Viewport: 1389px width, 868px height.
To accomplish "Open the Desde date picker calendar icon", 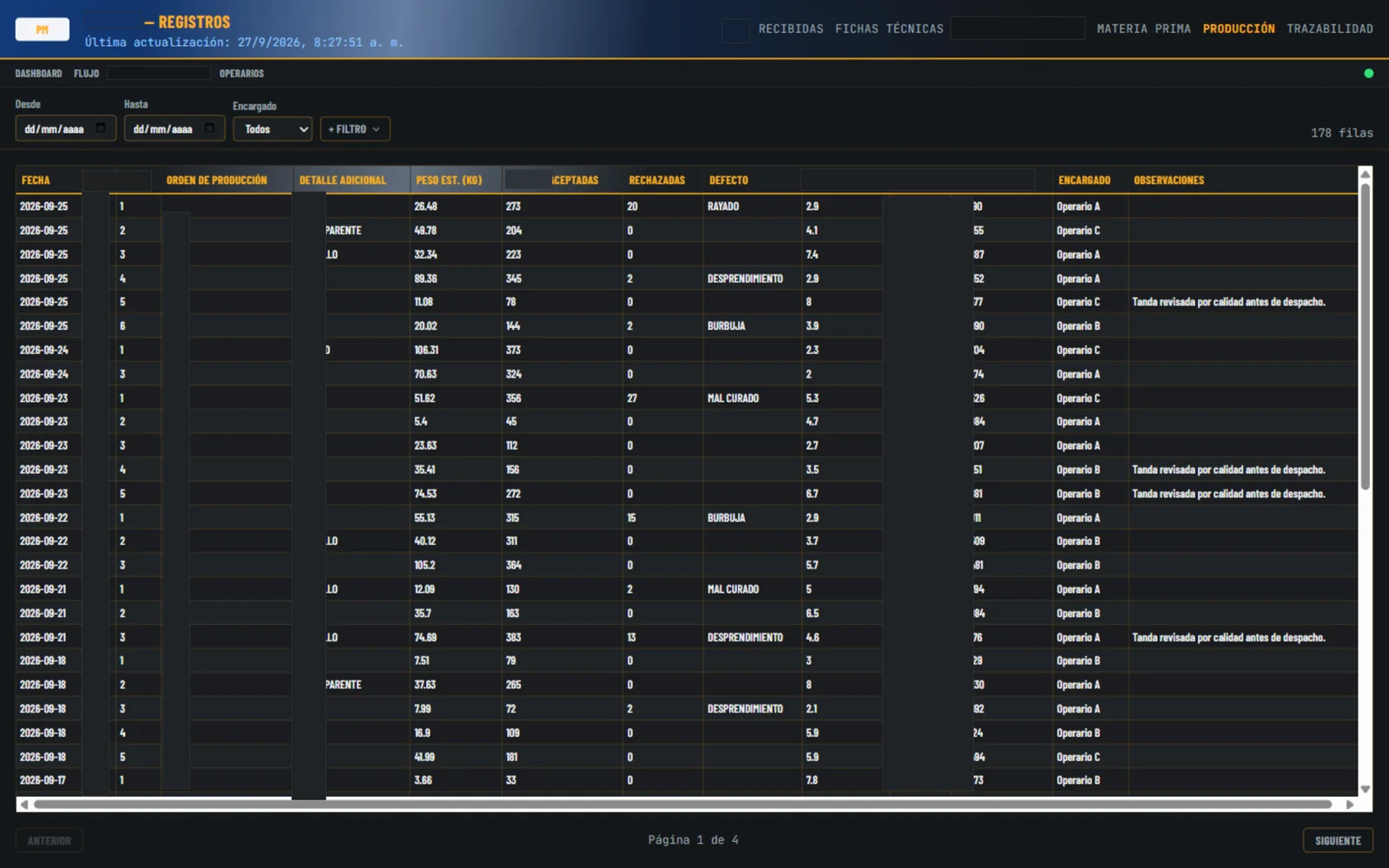I will tap(101, 128).
